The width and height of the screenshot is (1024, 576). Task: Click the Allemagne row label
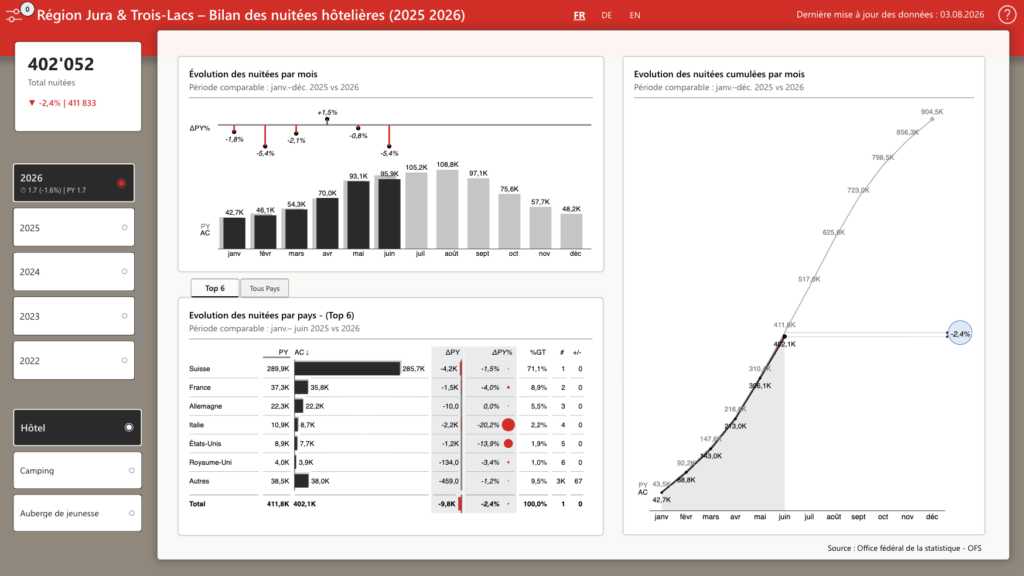206,406
